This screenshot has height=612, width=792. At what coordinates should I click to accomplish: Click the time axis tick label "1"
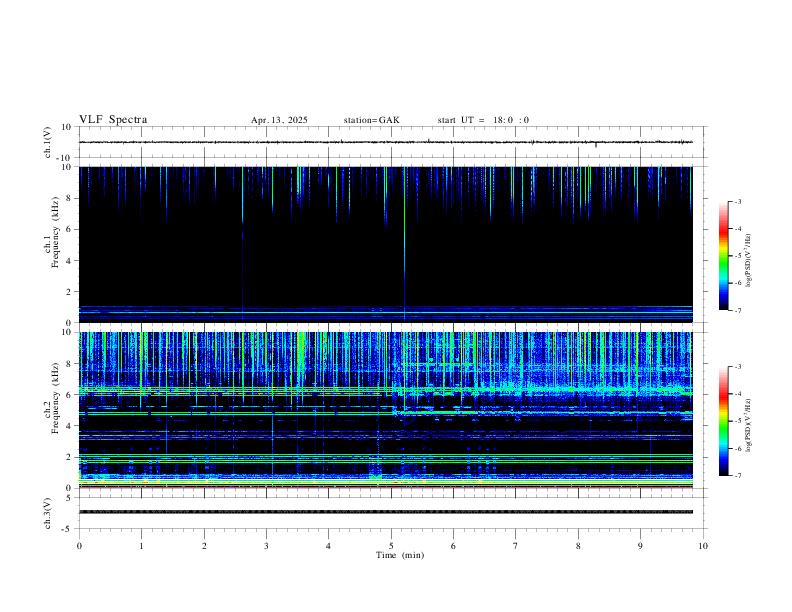[x=141, y=546]
